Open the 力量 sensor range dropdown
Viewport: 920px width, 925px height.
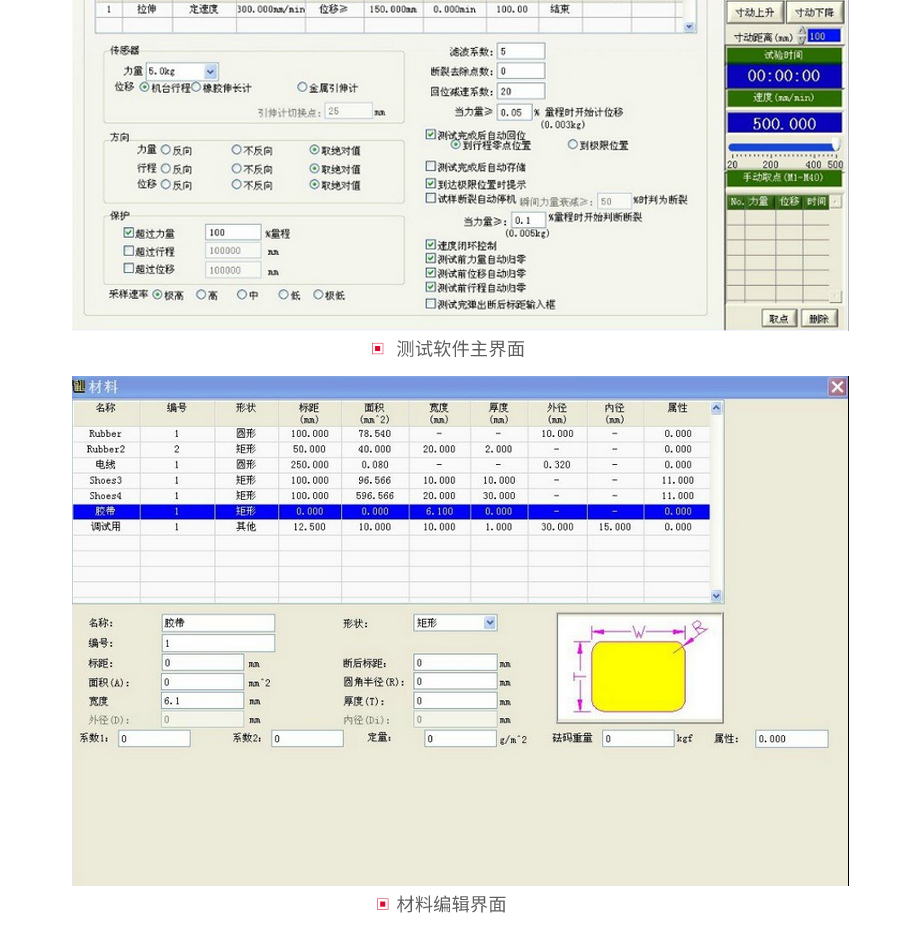tap(211, 72)
